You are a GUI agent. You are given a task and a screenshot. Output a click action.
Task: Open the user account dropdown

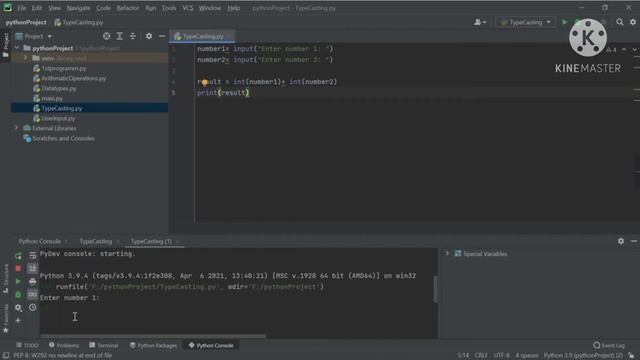pos(480,22)
